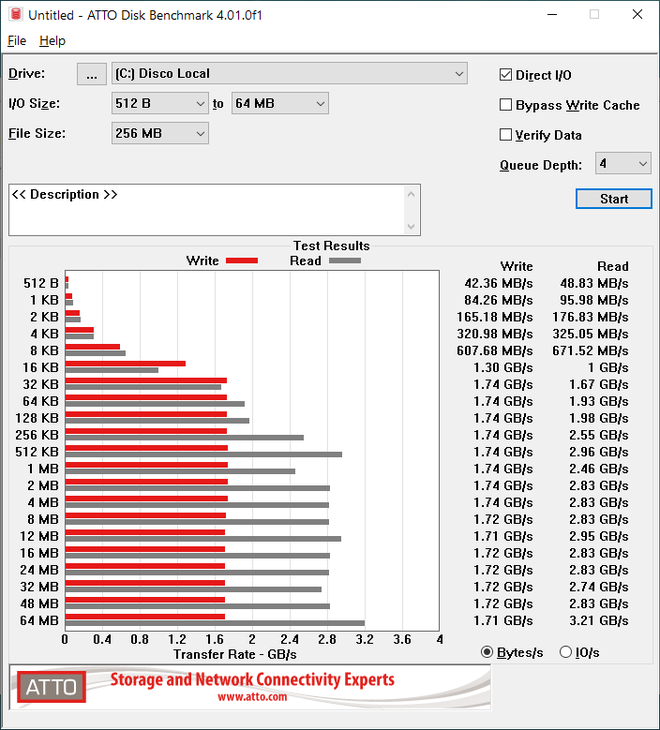Click the 12 MB row label

tap(40, 536)
